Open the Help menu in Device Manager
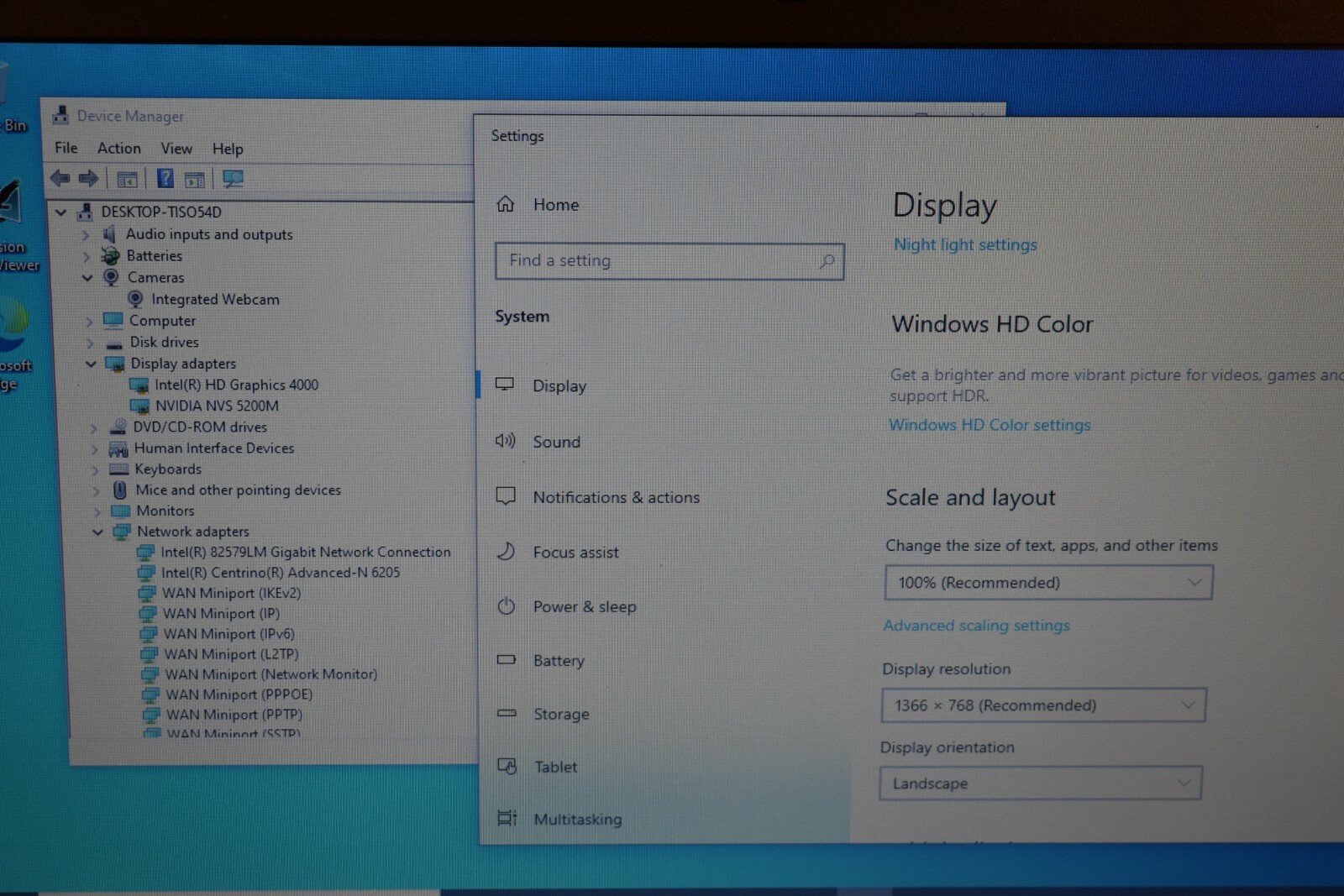The width and height of the screenshot is (1344, 896). click(228, 149)
